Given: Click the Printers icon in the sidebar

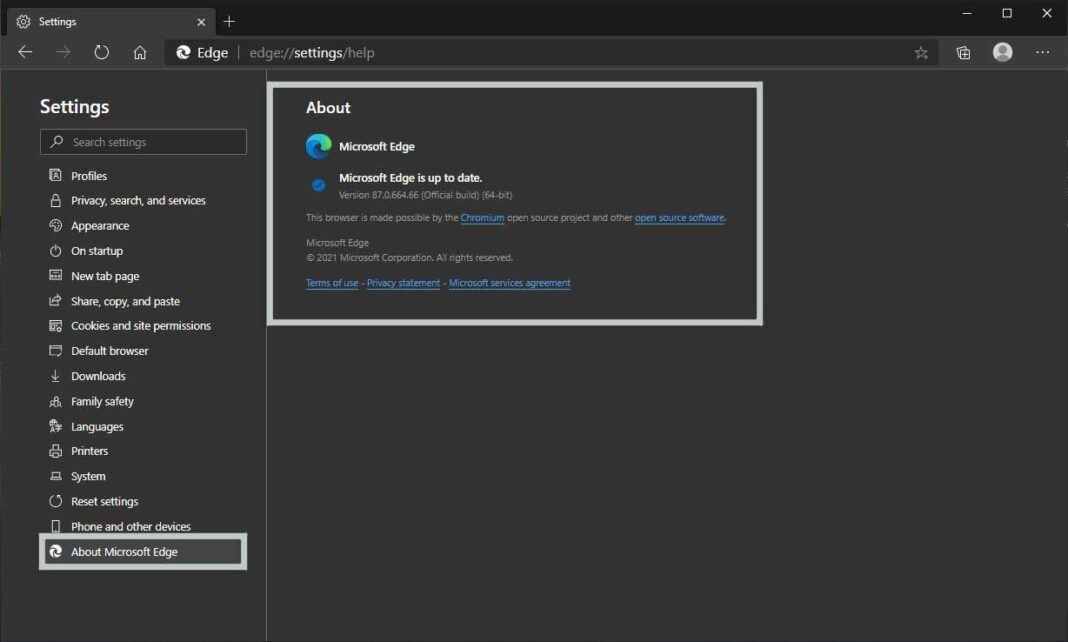Looking at the screenshot, I should pos(55,451).
